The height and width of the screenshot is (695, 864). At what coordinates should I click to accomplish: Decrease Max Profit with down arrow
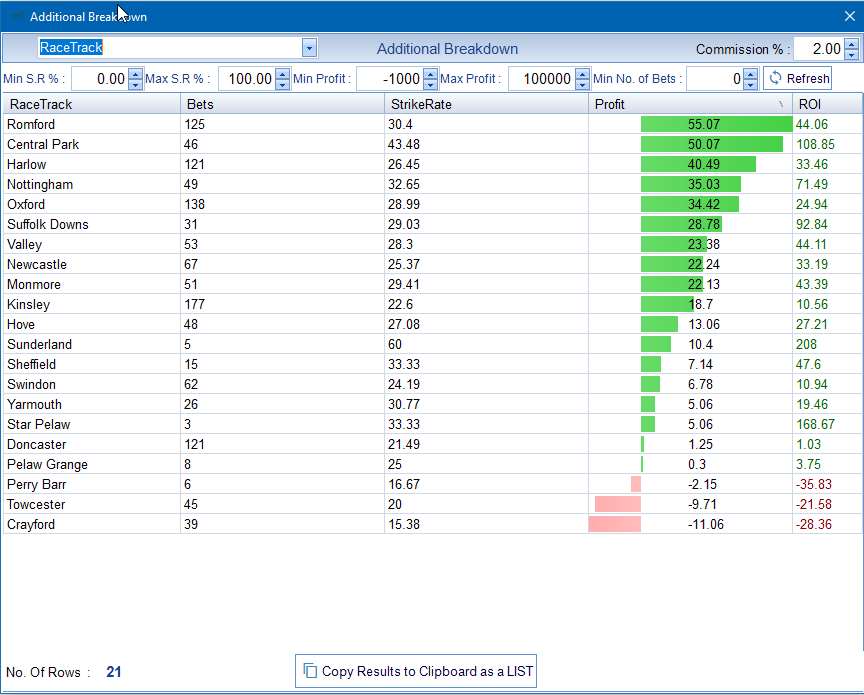pos(582,84)
